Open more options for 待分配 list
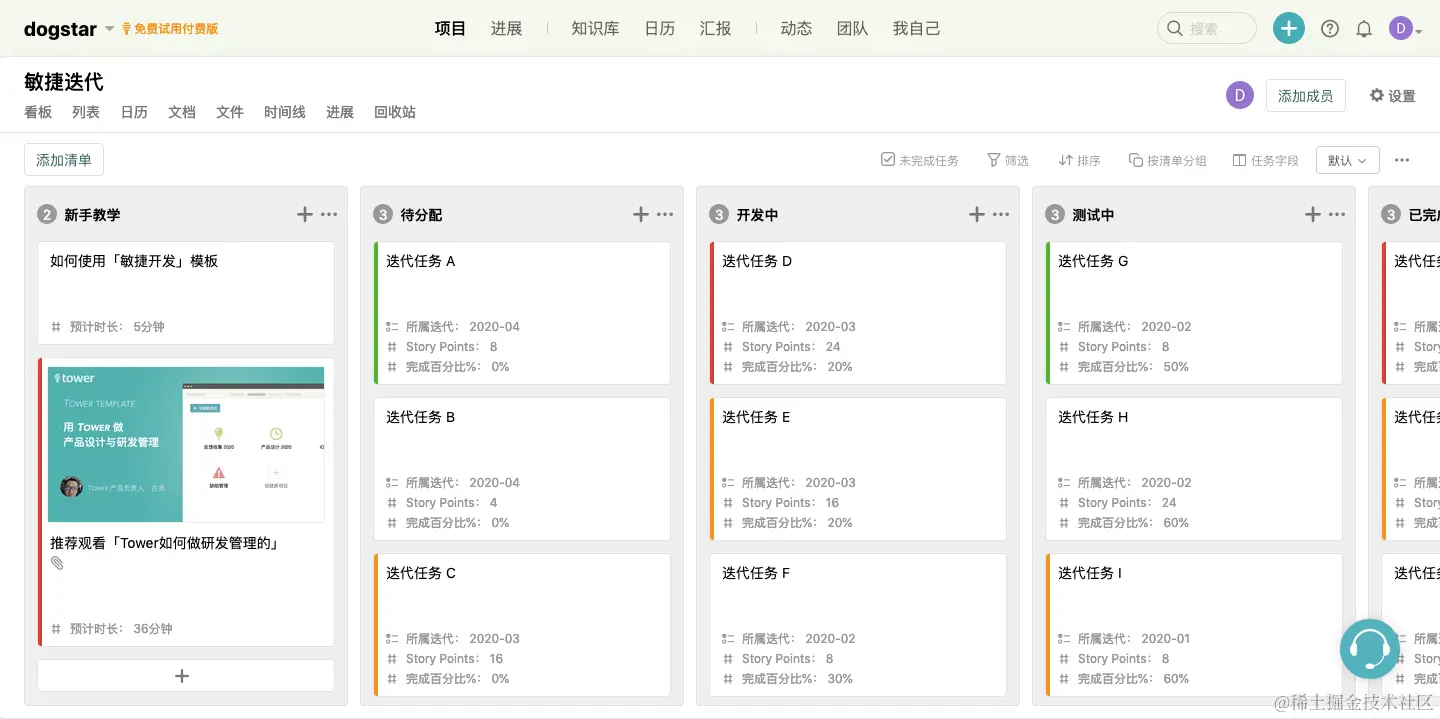This screenshot has width=1440, height=719. click(665, 214)
